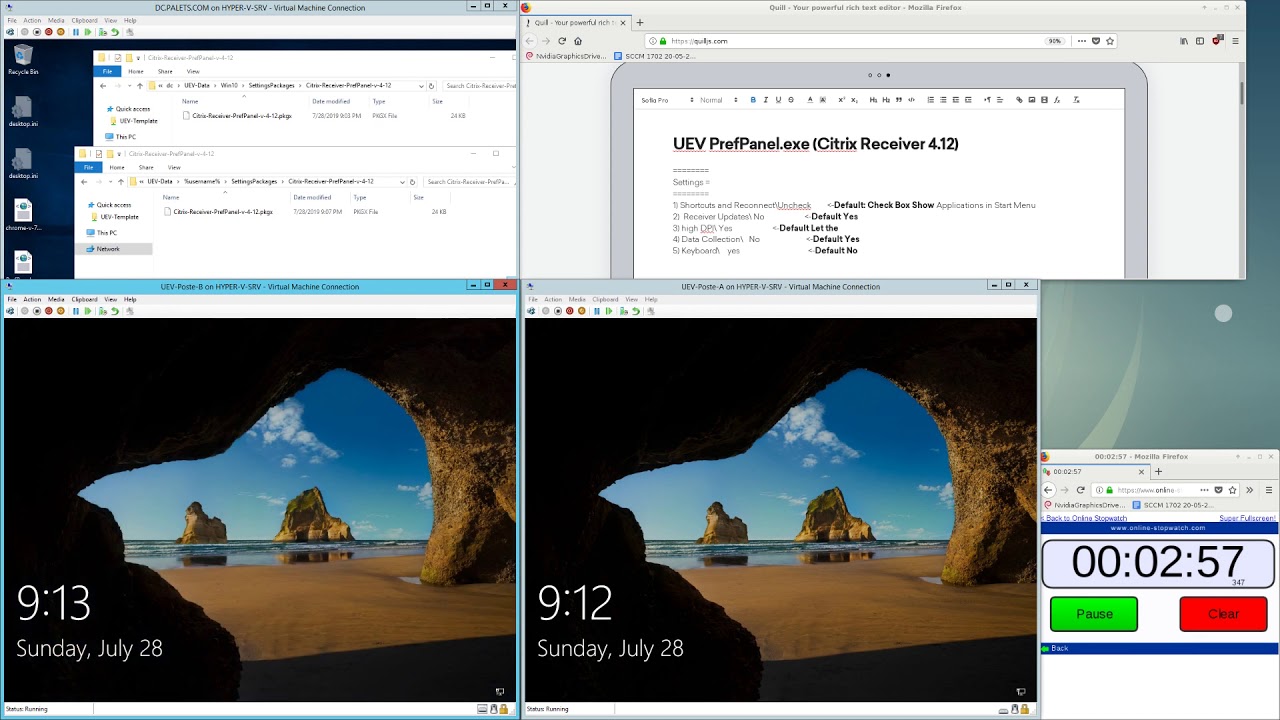The height and width of the screenshot is (720, 1280).
Task: Toggle underline in Quill editor toolbar
Action: (778, 100)
